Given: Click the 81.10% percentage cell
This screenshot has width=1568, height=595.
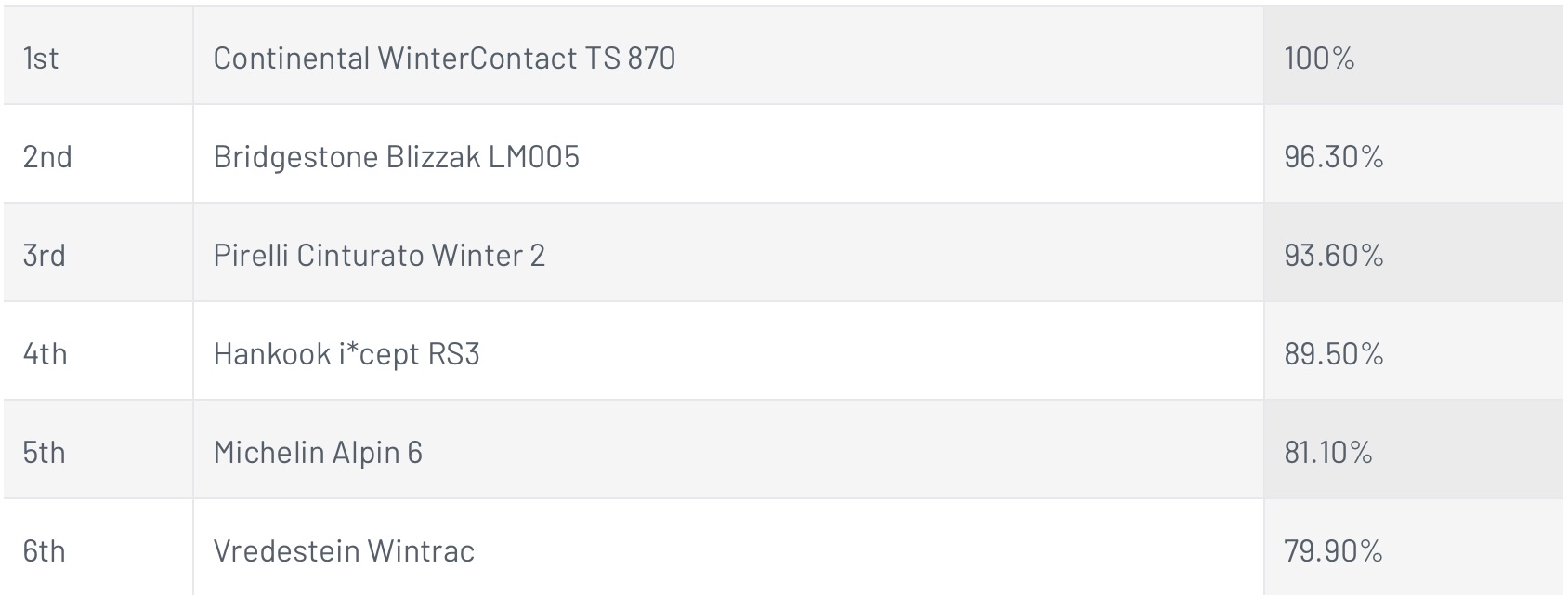Looking at the screenshot, I should [1414, 450].
